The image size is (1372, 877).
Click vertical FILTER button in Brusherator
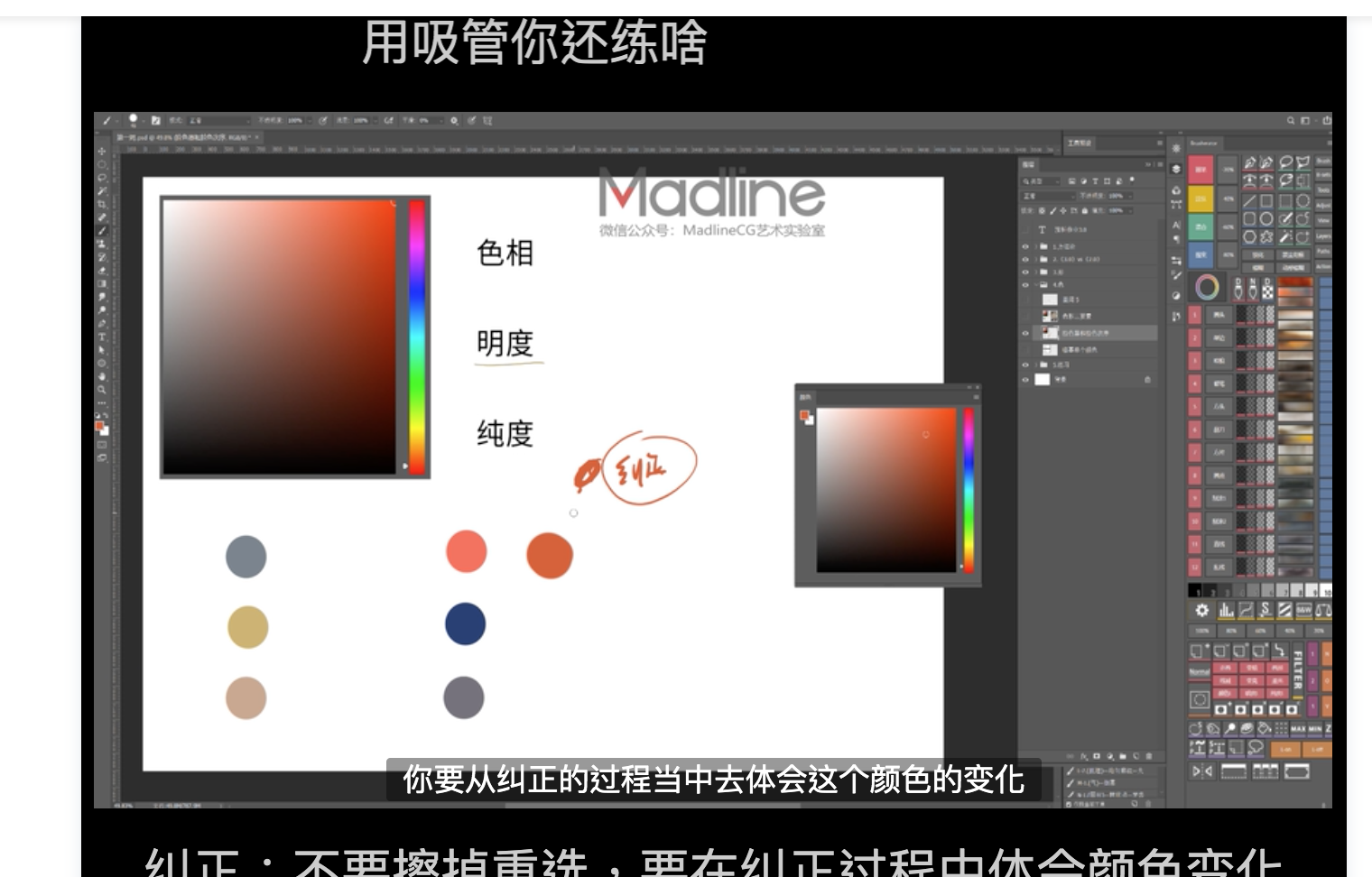[x=1298, y=669]
